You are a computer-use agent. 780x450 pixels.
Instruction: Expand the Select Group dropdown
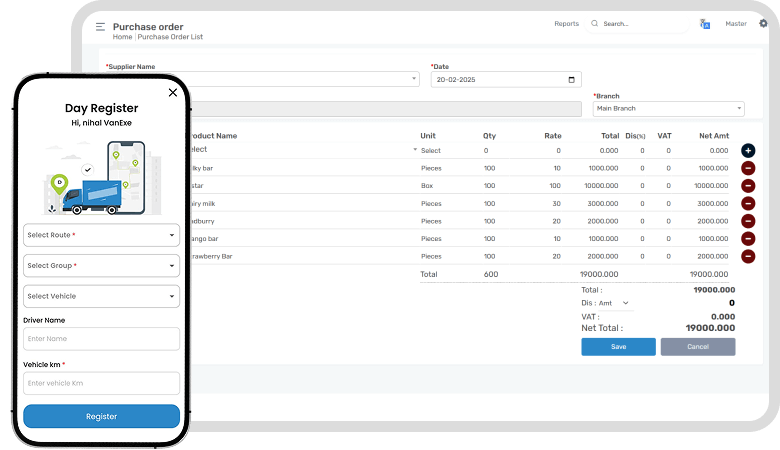click(101, 266)
